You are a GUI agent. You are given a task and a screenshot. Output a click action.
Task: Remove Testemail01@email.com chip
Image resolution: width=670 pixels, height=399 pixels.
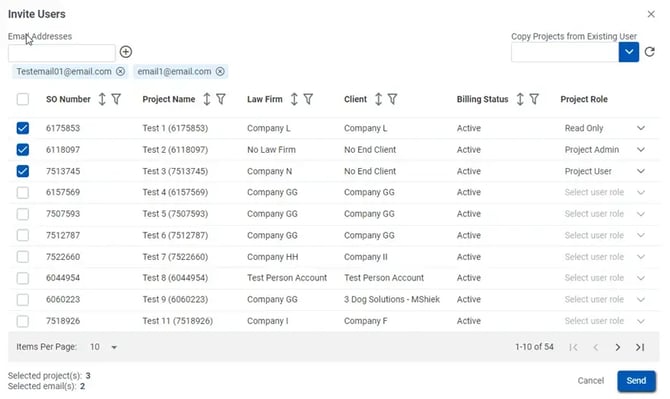(120, 71)
